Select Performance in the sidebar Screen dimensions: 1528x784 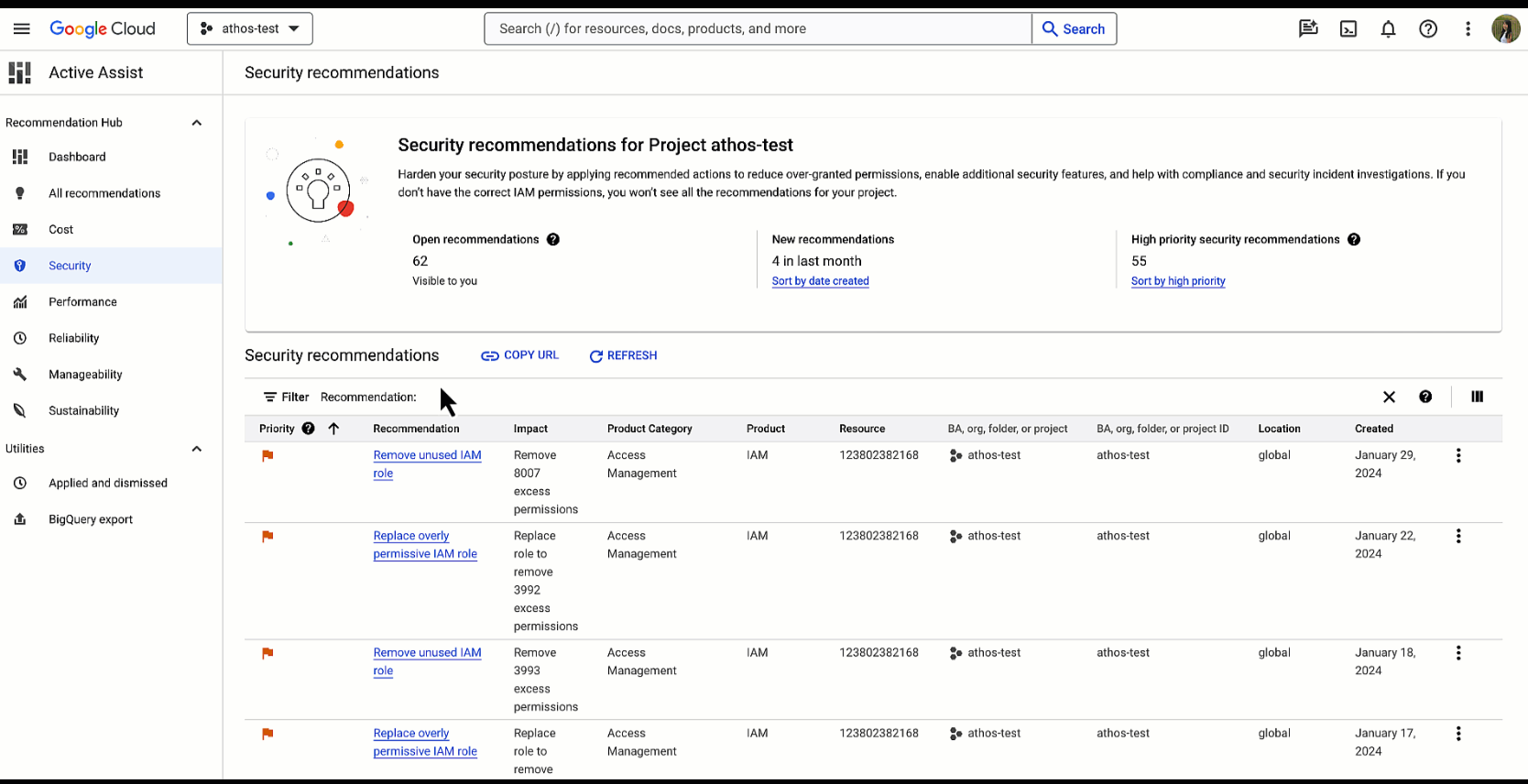[82, 302]
